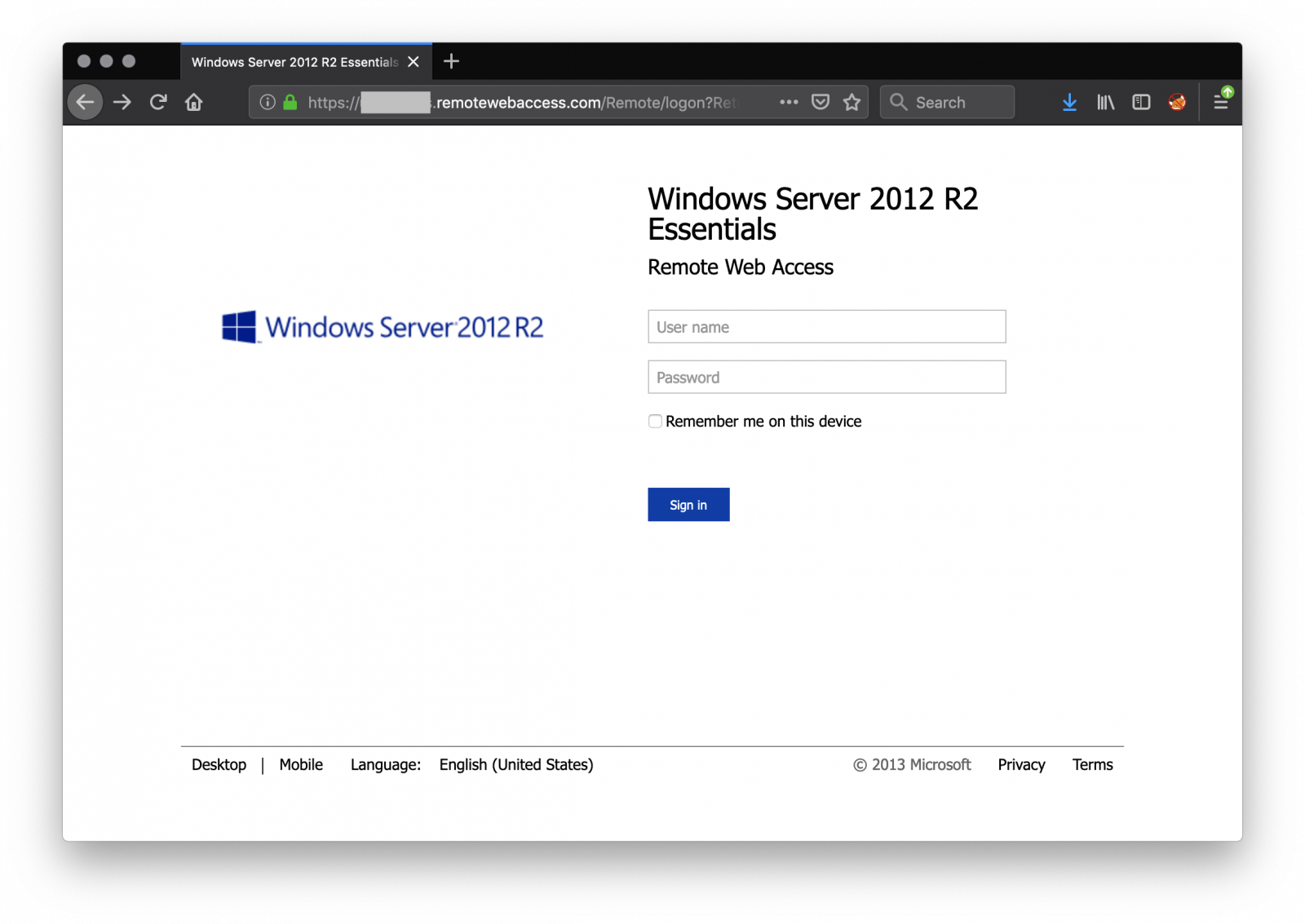The image size is (1305, 924).
Task: Click the User name field
Action: click(826, 327)
